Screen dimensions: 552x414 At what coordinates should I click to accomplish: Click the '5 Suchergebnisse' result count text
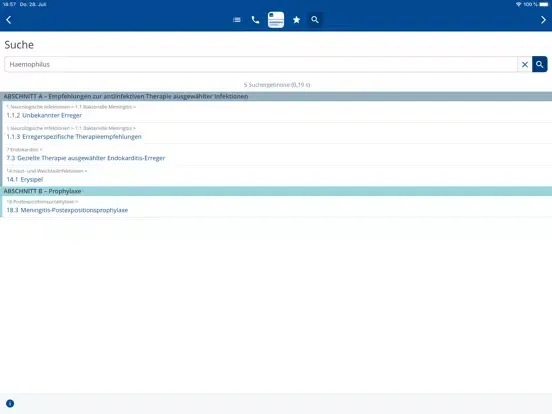277,85
